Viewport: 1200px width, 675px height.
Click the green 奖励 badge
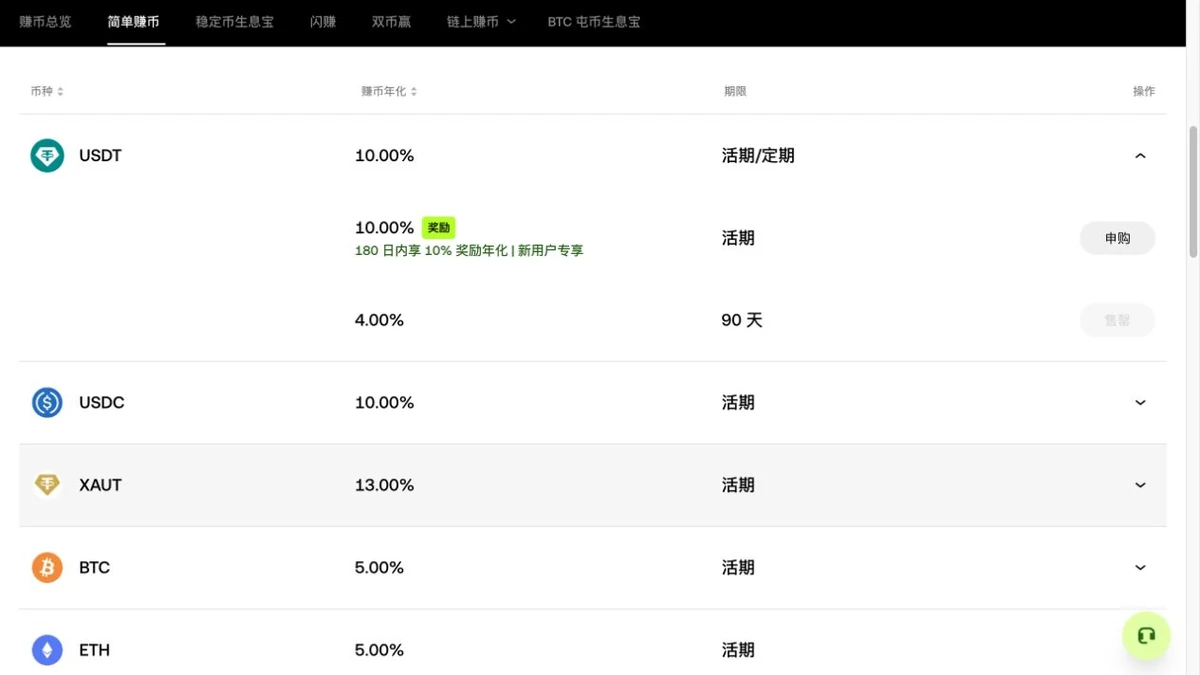(438, 228)
